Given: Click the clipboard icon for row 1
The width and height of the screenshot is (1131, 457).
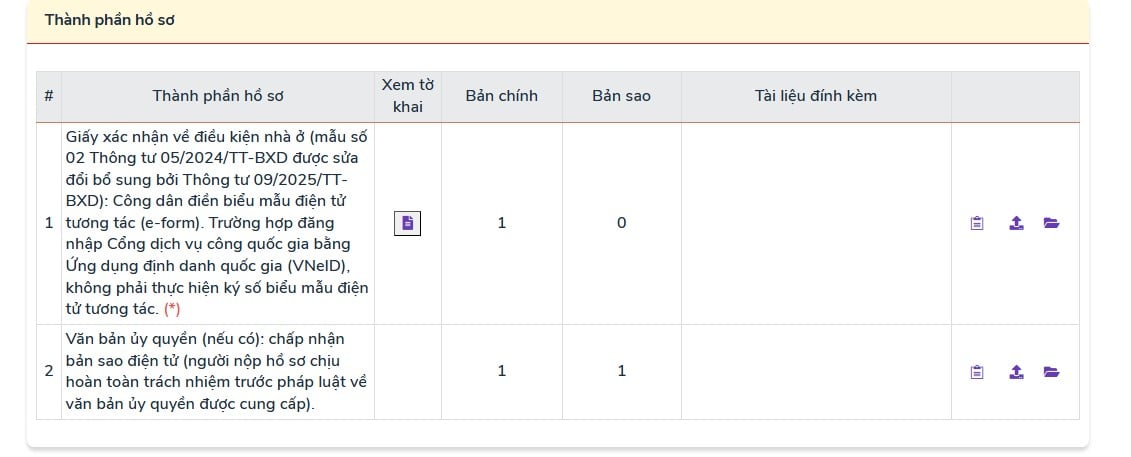Looking at the screenshot, I should pos(977,223).
